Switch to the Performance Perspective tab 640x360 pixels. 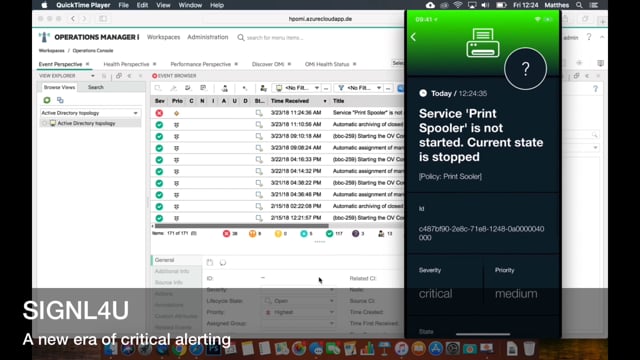tap(200, 64)
